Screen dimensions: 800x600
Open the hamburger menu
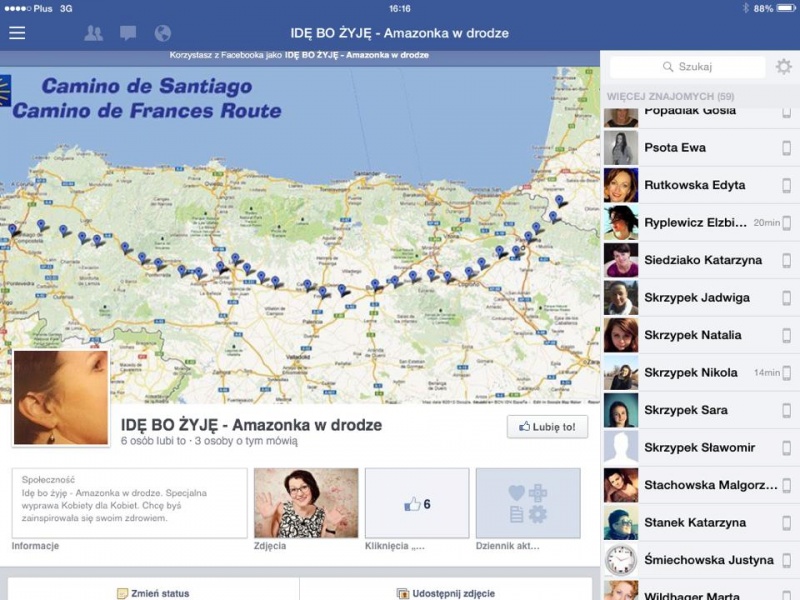pyautogui.click(x=17, y=33)
